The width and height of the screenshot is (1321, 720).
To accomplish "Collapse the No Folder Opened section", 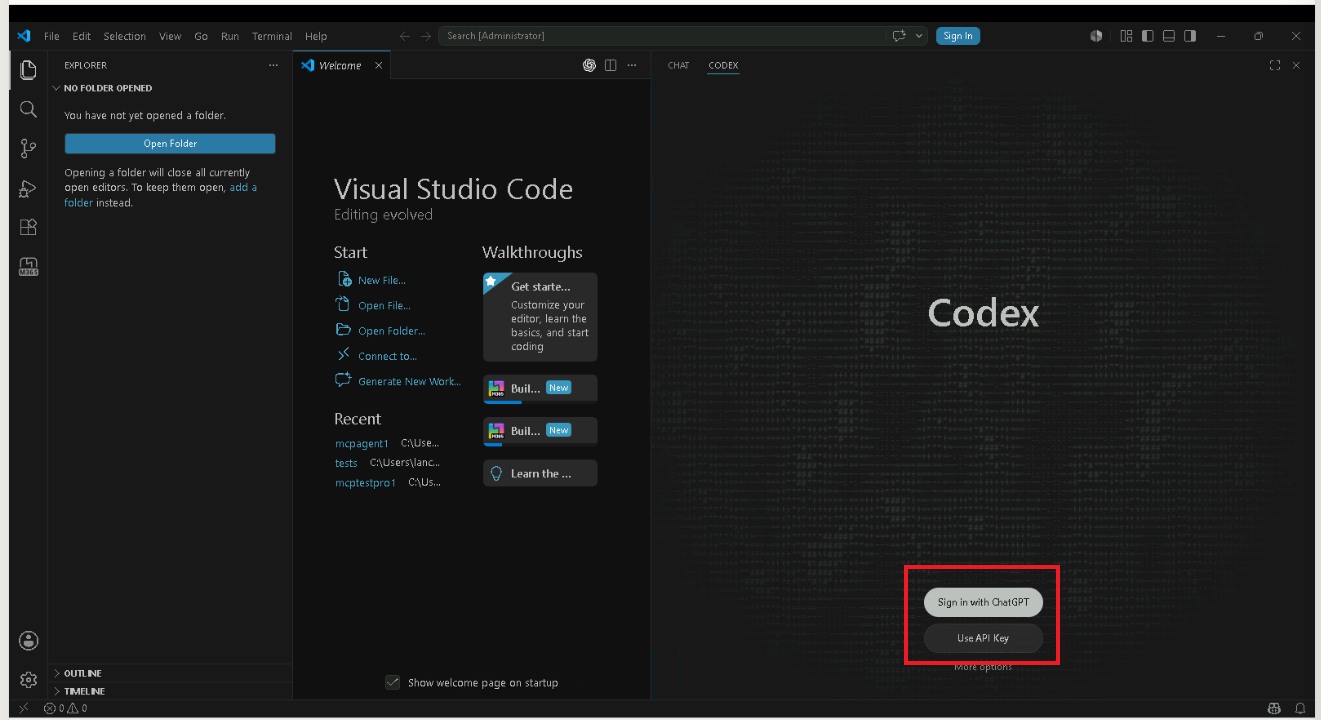I will tap(108, 88).
